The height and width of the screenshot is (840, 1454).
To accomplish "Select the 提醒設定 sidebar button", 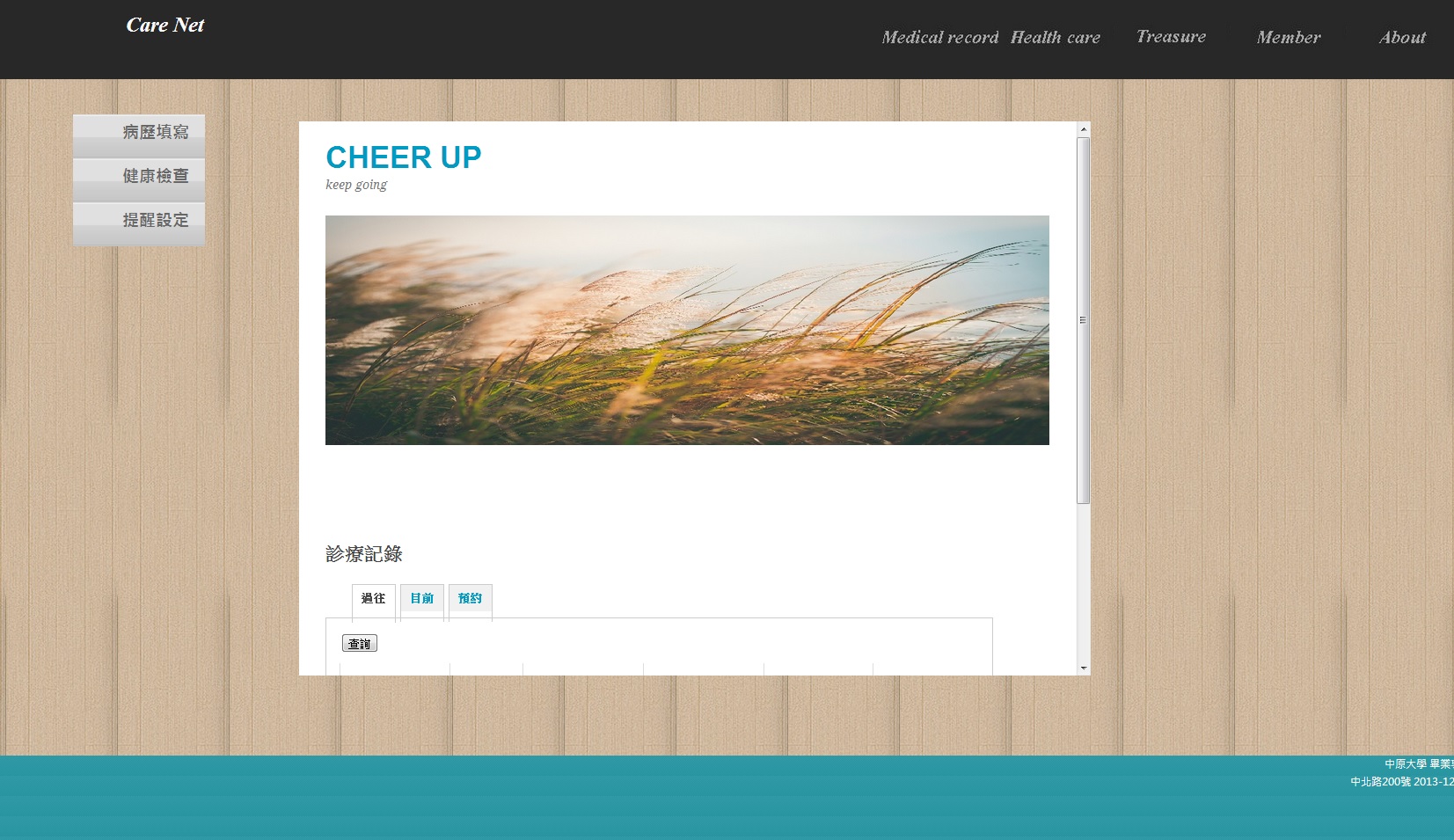I will click(x=139, y=221).
